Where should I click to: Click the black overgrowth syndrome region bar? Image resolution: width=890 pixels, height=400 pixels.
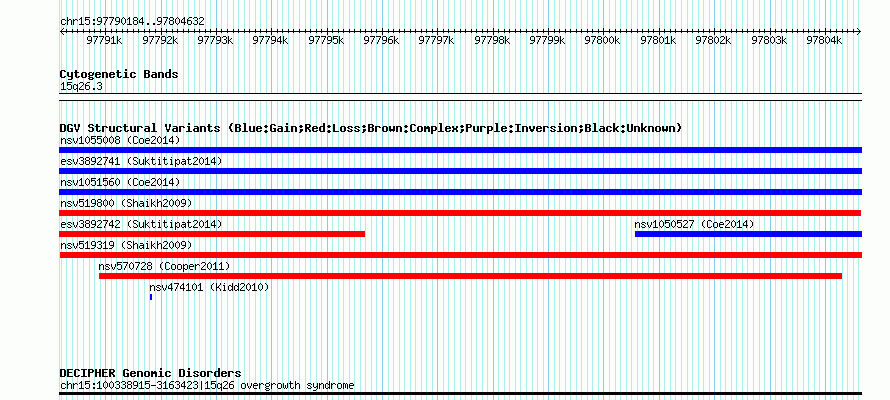tap(460, 393)
